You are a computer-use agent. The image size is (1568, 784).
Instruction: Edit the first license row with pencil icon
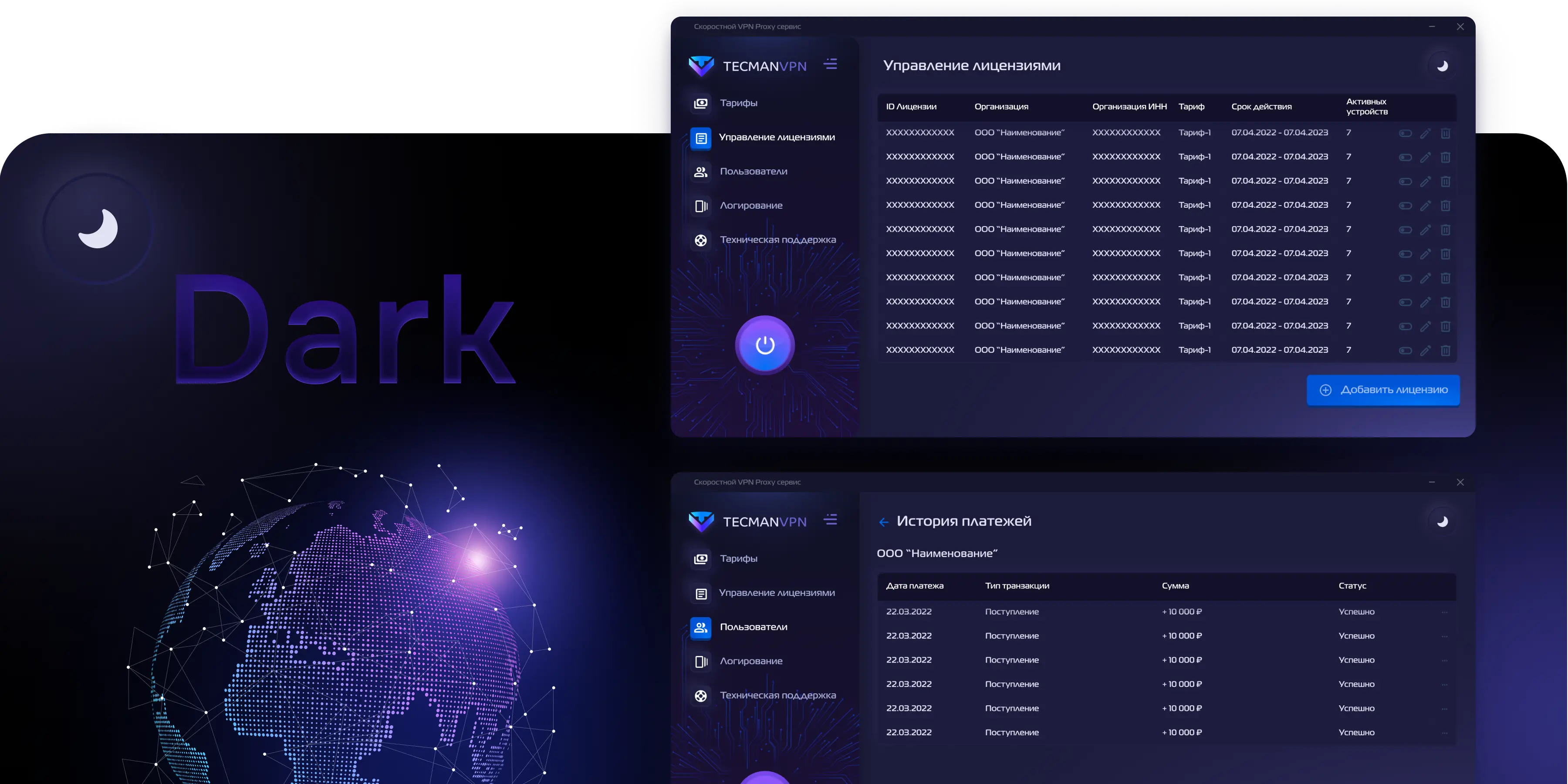[x=1425, y=133]
